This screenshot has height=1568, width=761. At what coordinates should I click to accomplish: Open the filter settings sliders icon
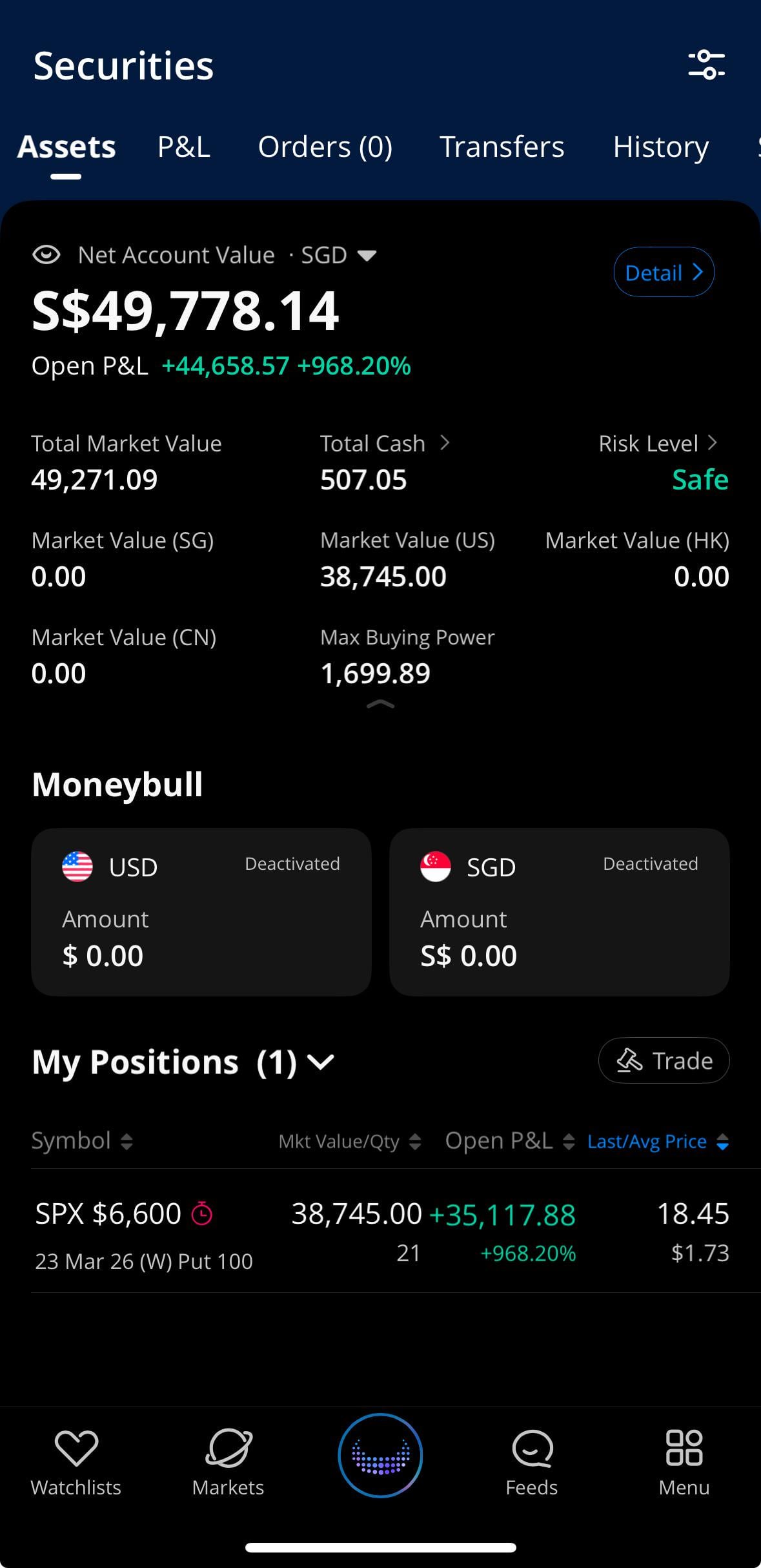(x=706, y=65)
